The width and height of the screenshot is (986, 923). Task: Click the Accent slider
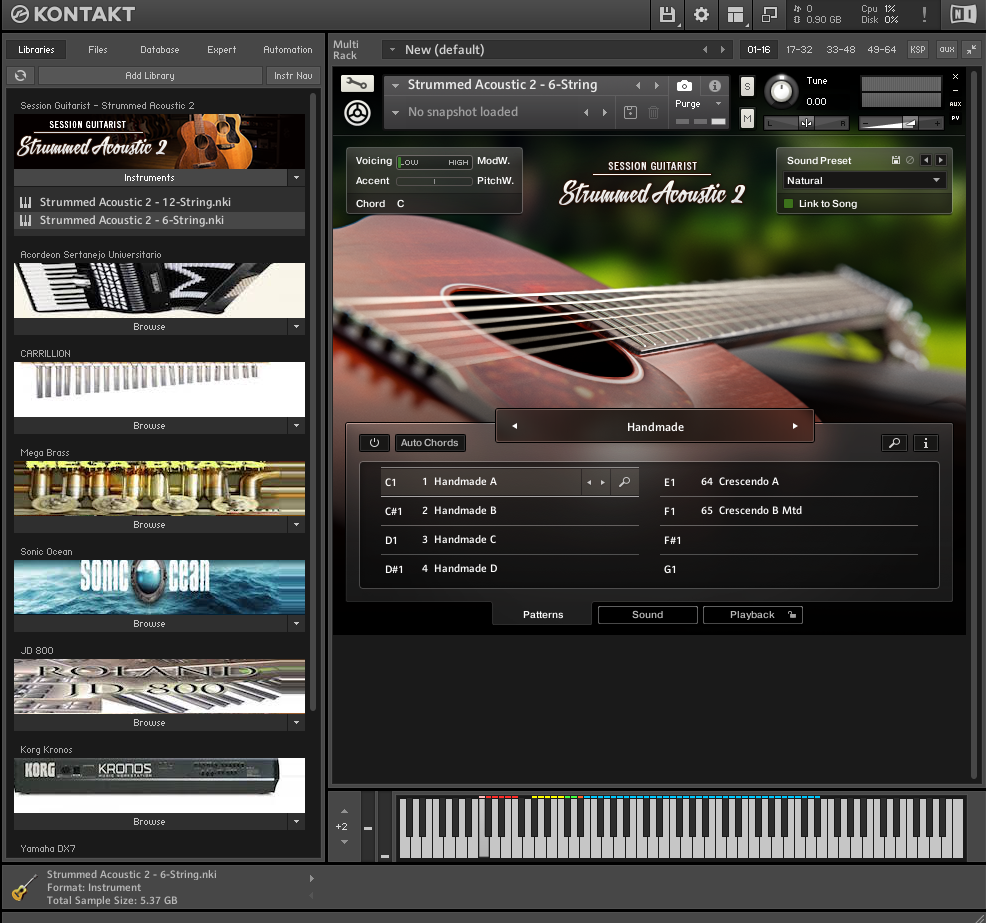(x=434, y=181)
